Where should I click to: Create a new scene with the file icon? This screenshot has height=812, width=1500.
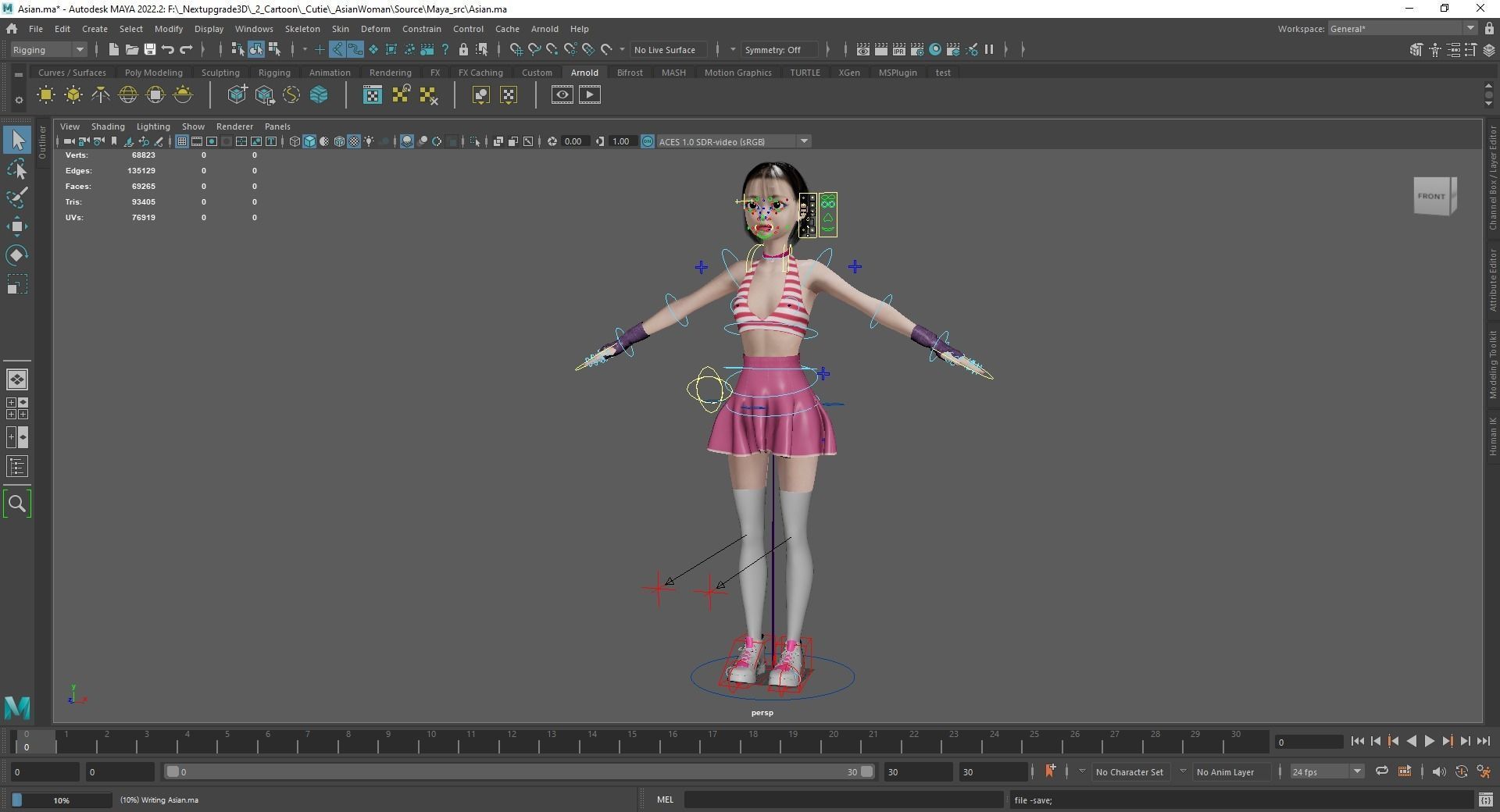(114, 49)
